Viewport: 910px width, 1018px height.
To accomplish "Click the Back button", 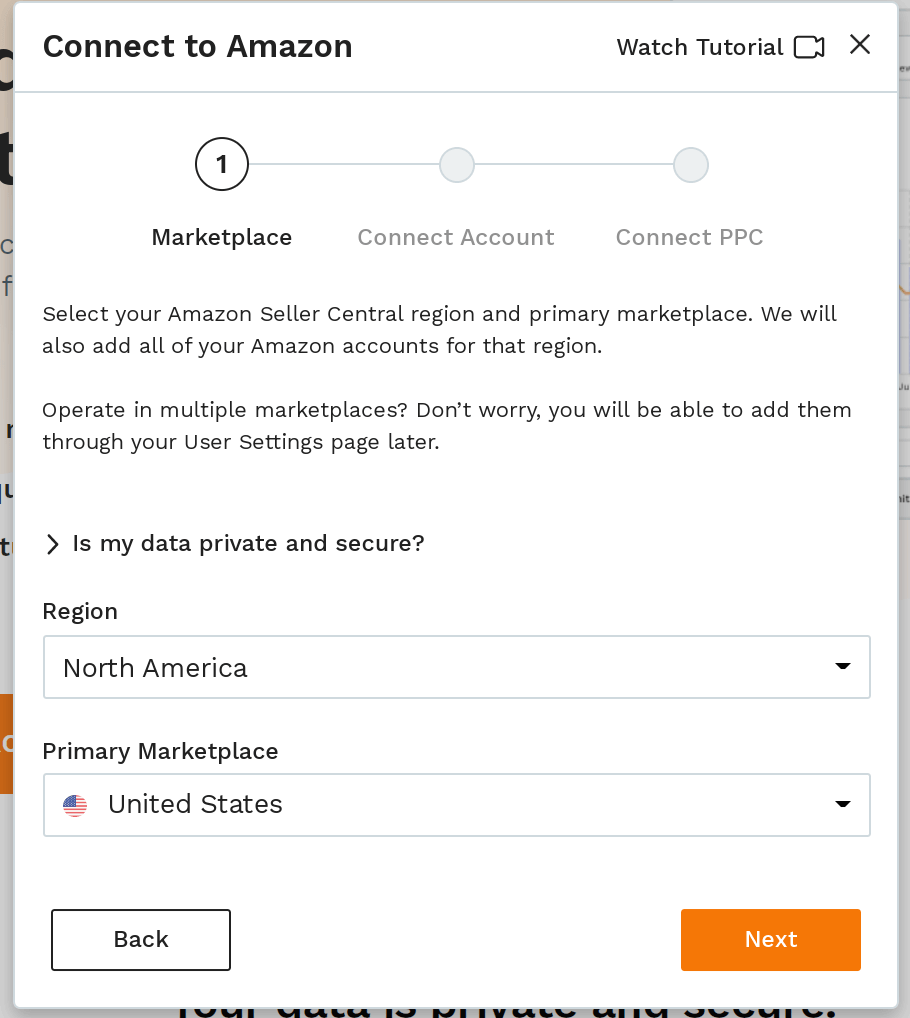I will 141,940.
